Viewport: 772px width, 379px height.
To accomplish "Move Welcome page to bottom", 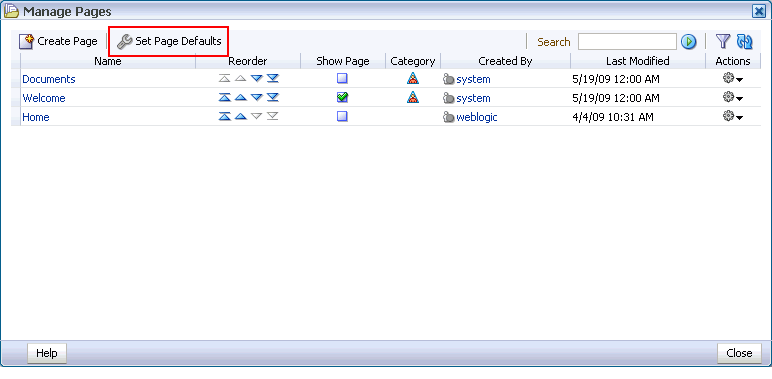I will [x=272, y=97].
